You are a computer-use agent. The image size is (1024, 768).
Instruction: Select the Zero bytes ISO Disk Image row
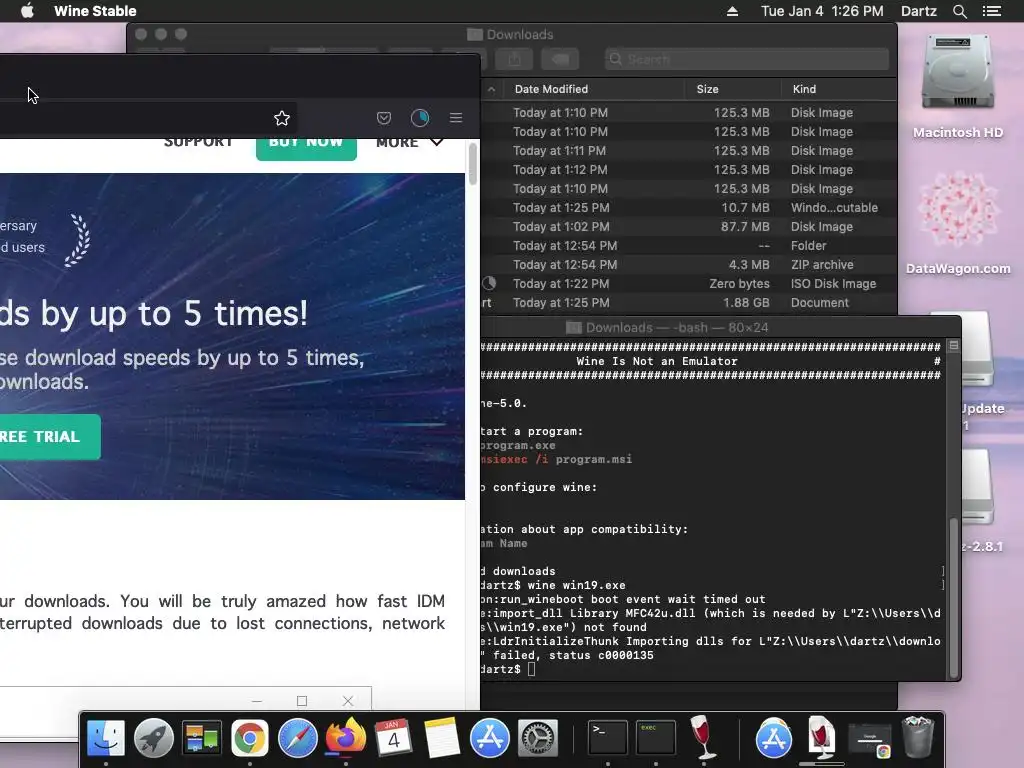point(688,283)
